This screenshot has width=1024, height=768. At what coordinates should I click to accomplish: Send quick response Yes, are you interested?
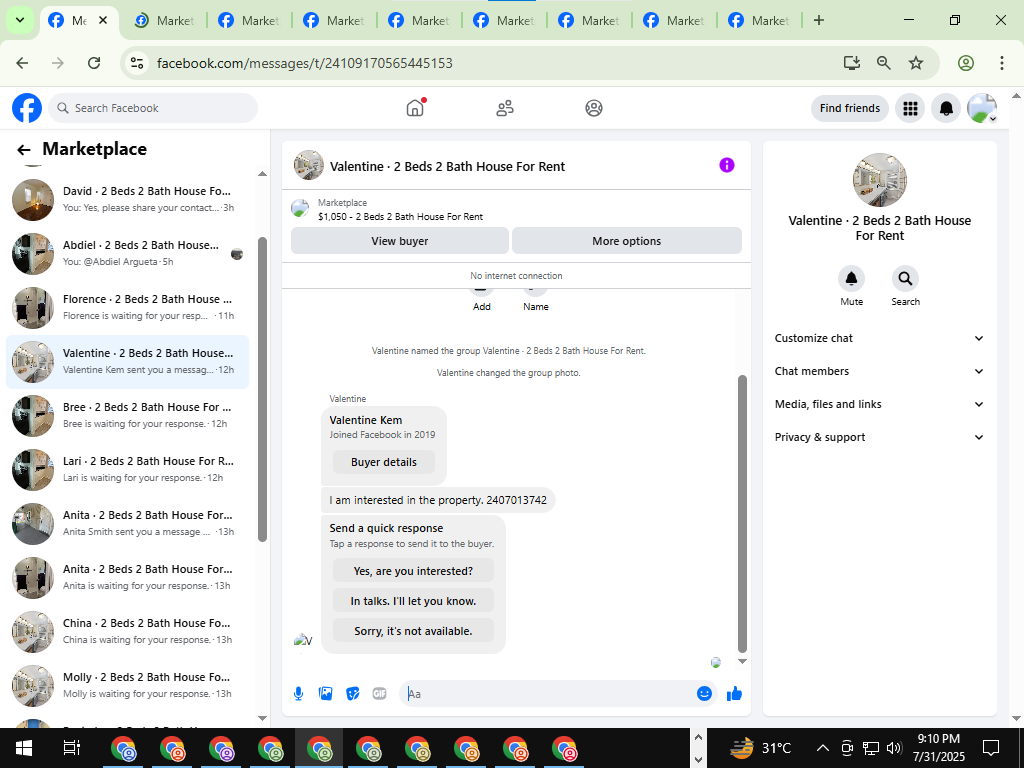[x=413, y=571]
